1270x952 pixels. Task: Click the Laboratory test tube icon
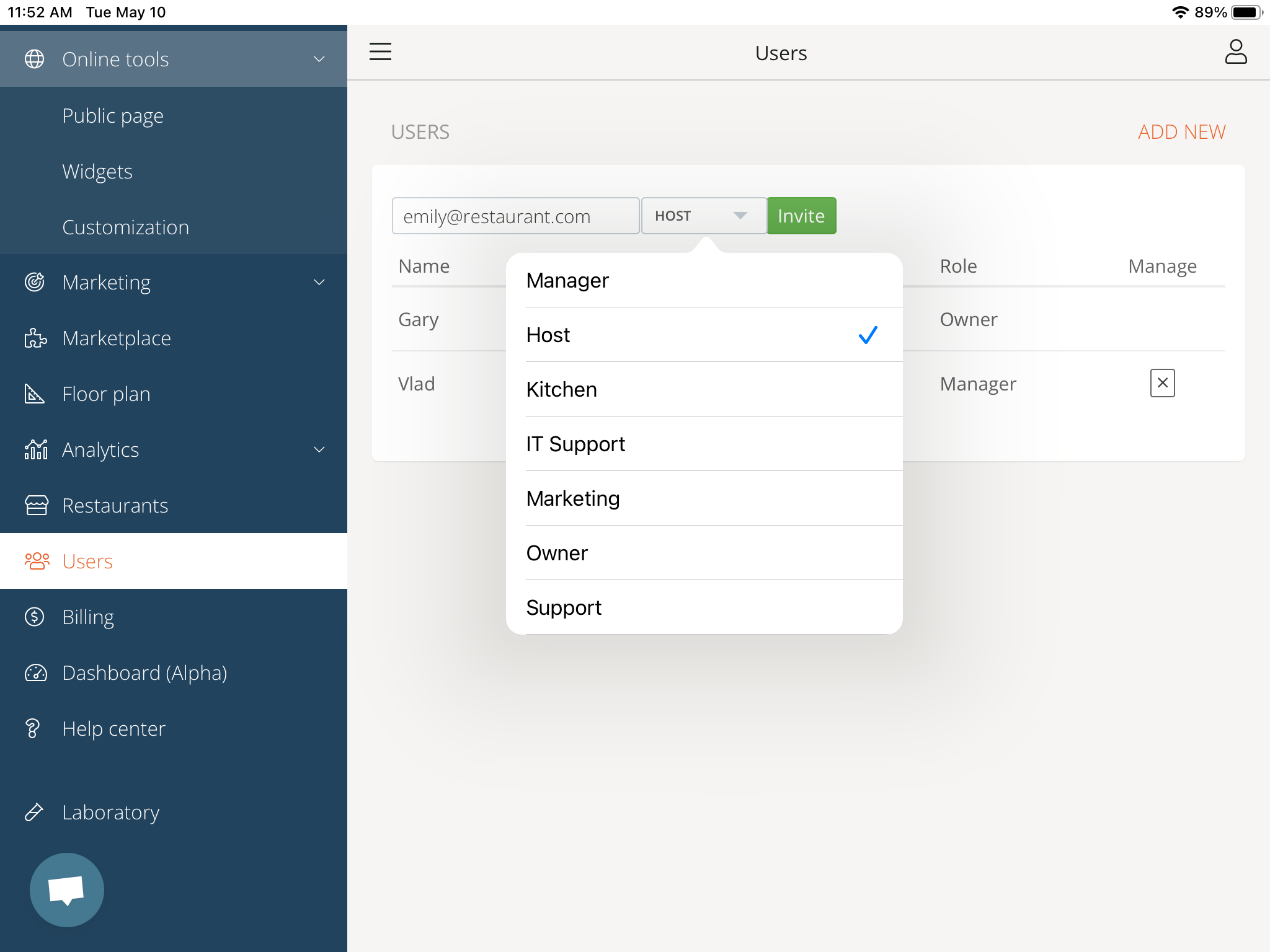pos(34,812)
